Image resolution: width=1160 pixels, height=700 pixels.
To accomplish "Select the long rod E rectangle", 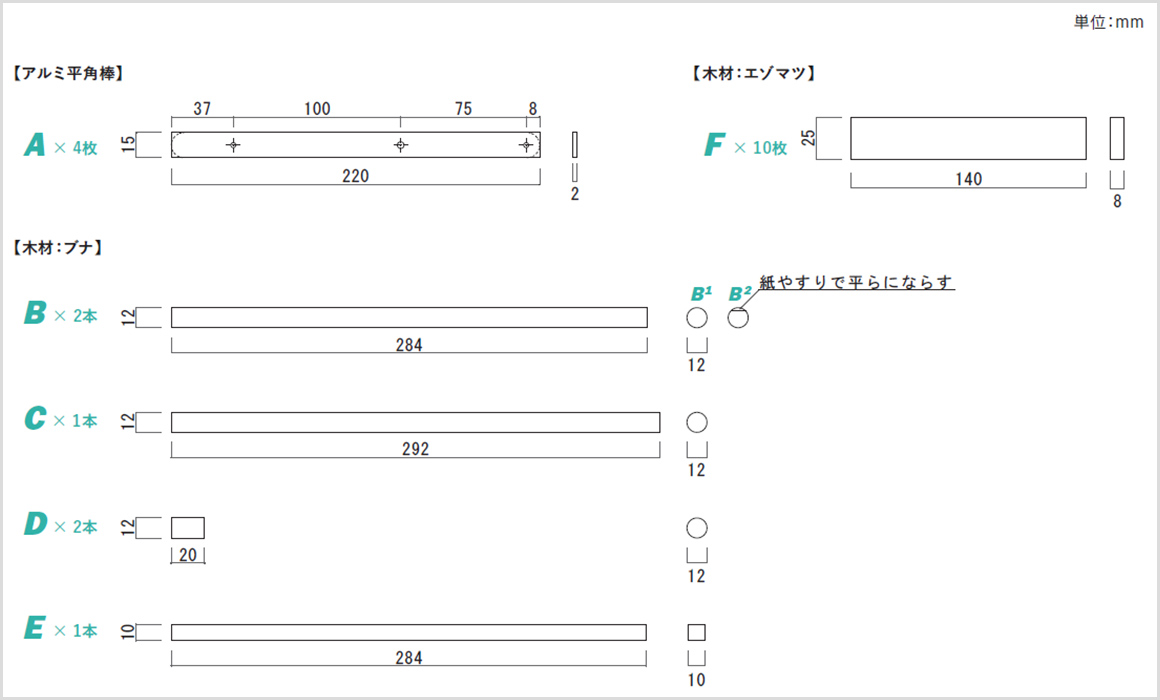I will pos(408,632).
